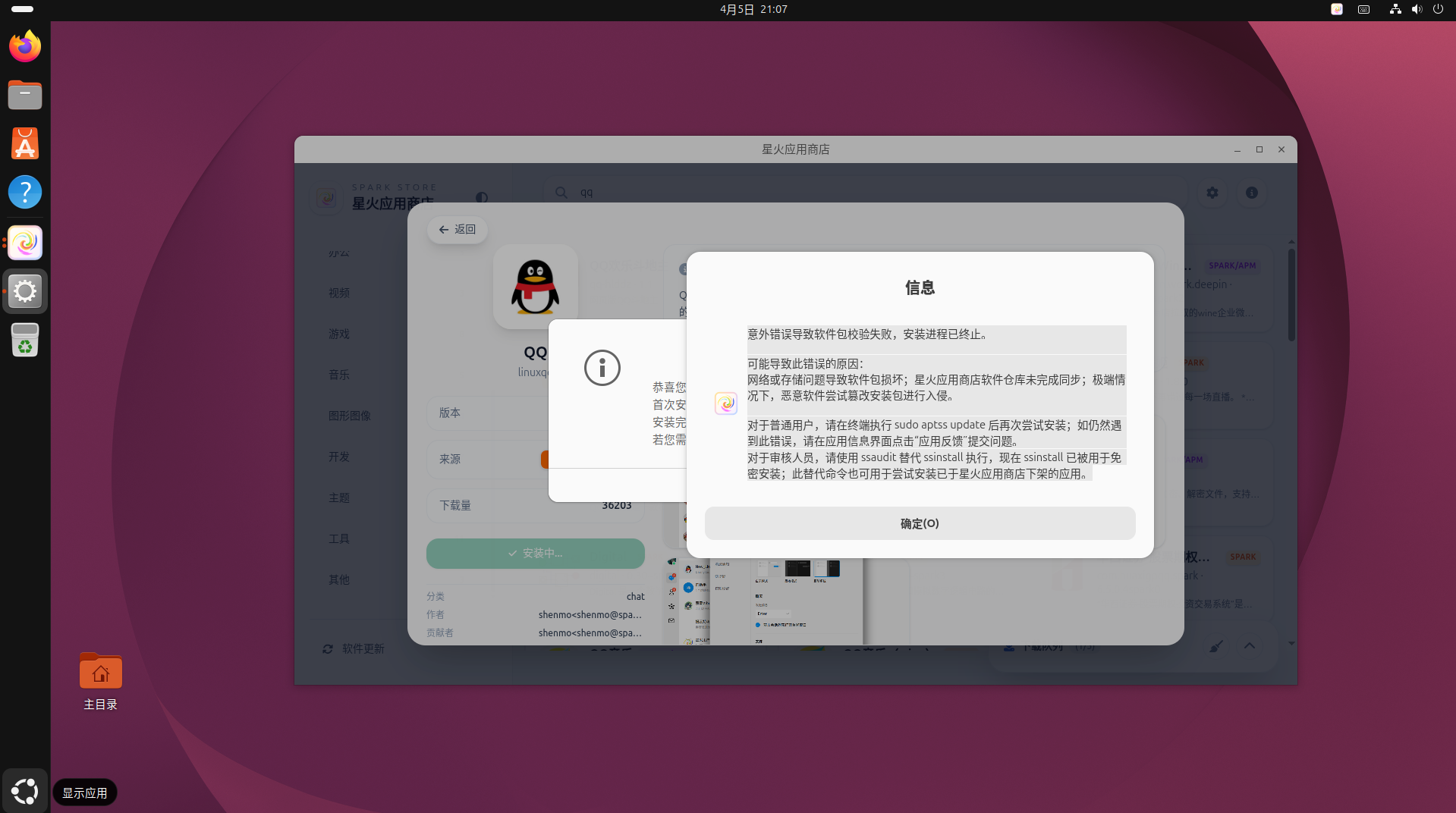Switch to the 图形图像 category
This screenshot has height=813, width=1456.
pyautogui.click(x=351, y=416)
